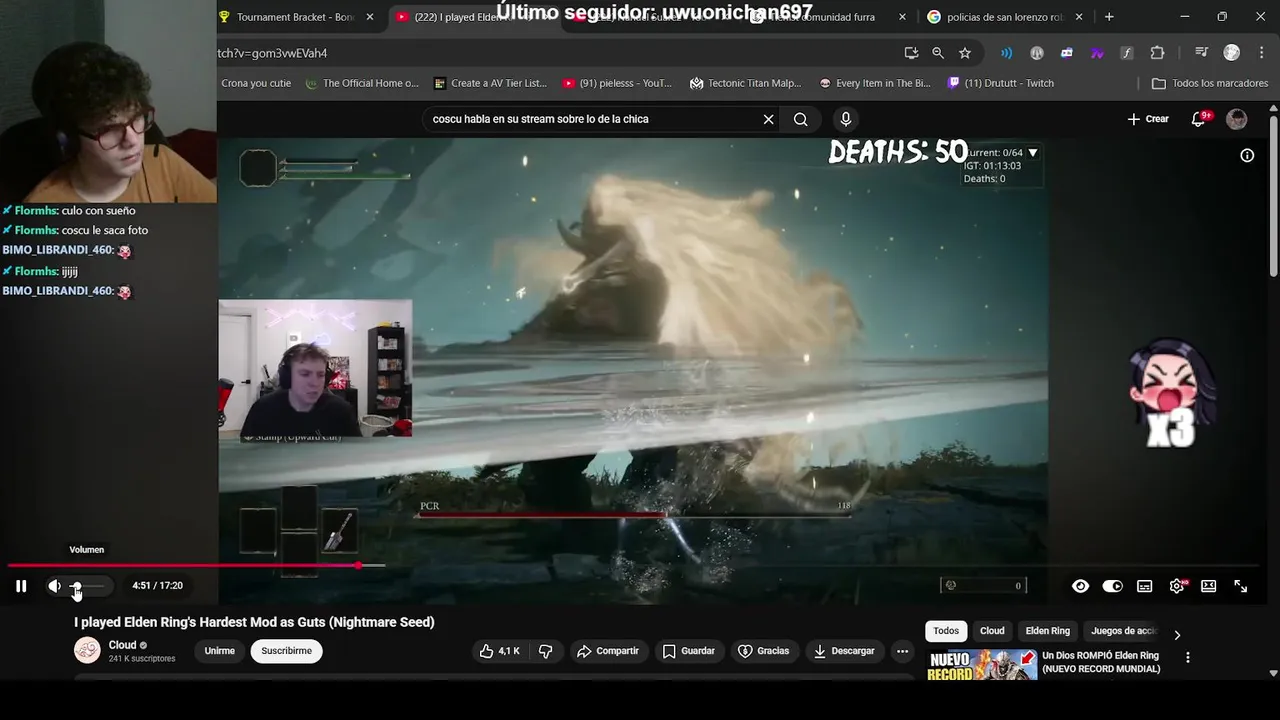Image resolution: width=1280 pixels, height=720 pixels.
Task: Click the red video progress bar
Action: point(183,566)
